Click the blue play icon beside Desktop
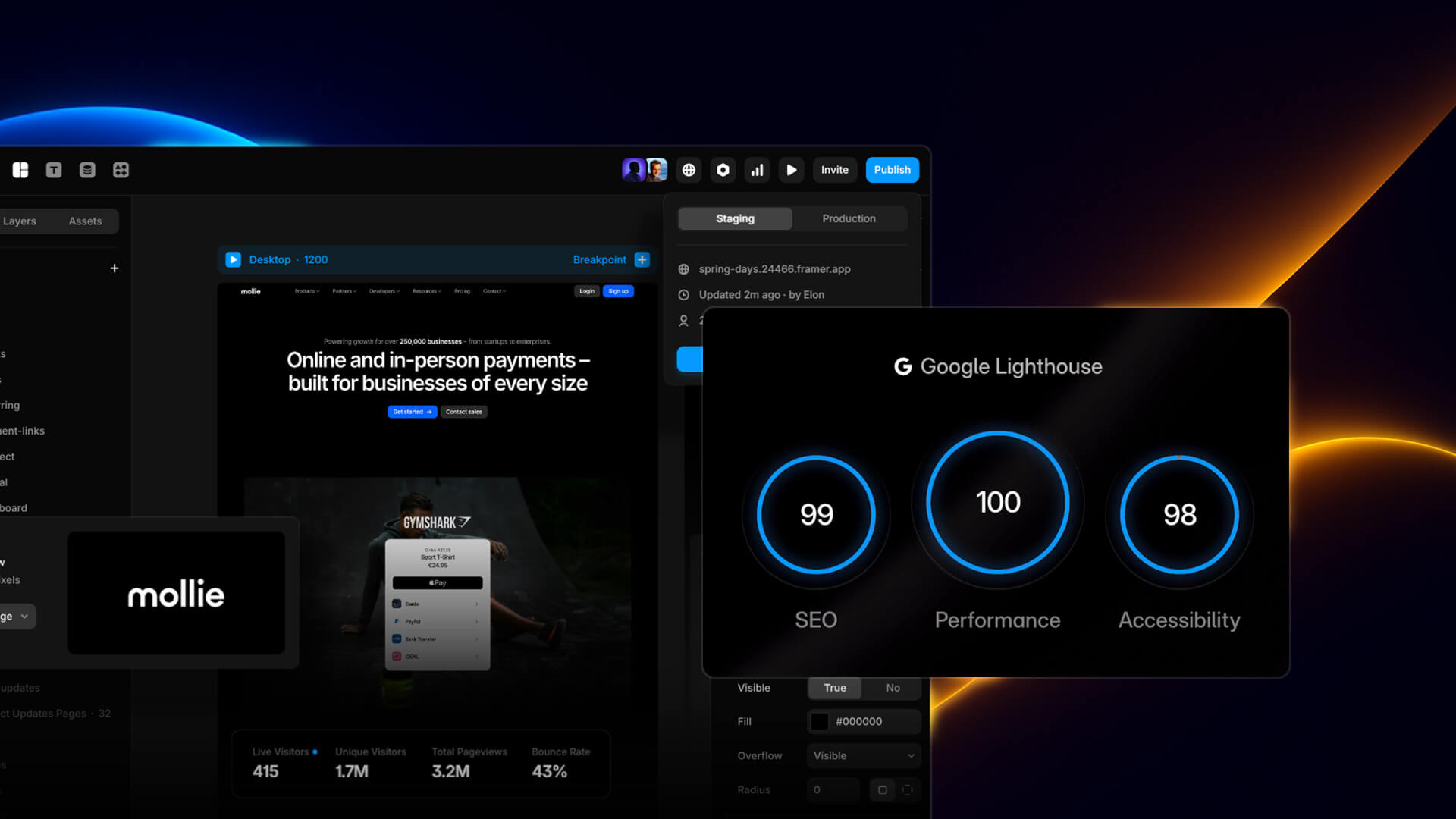1456x819 pixels. pos(234,259)
